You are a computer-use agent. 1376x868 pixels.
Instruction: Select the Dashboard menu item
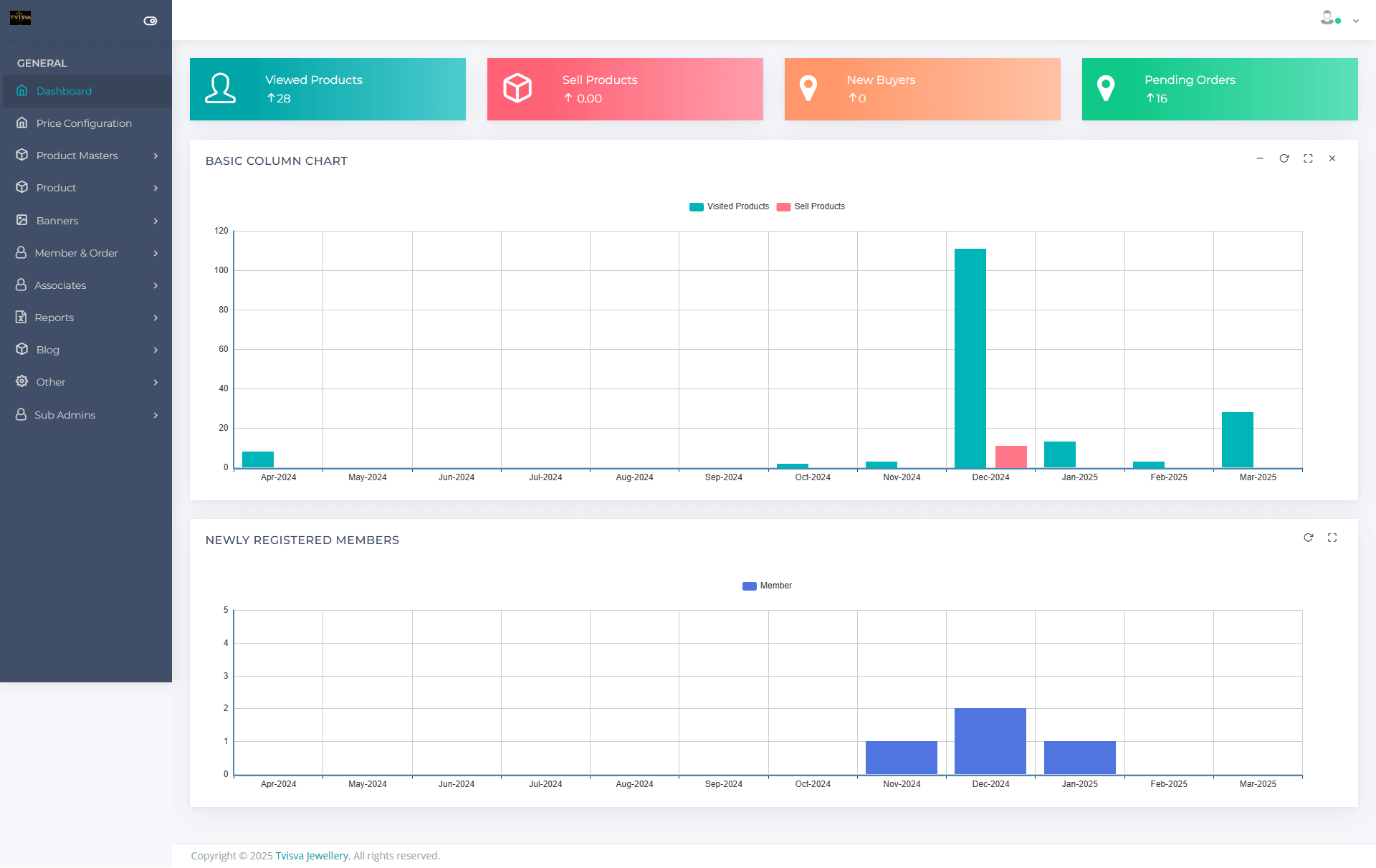click(x=64, y=91)
